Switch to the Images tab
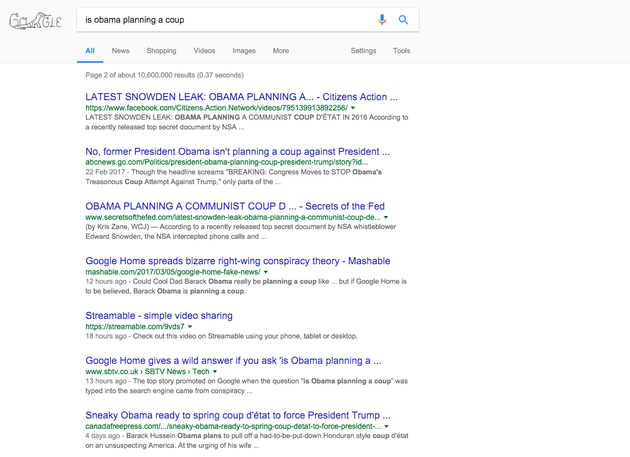The width and height of the screenshot is (630, 457). click(x=244, y=51)
